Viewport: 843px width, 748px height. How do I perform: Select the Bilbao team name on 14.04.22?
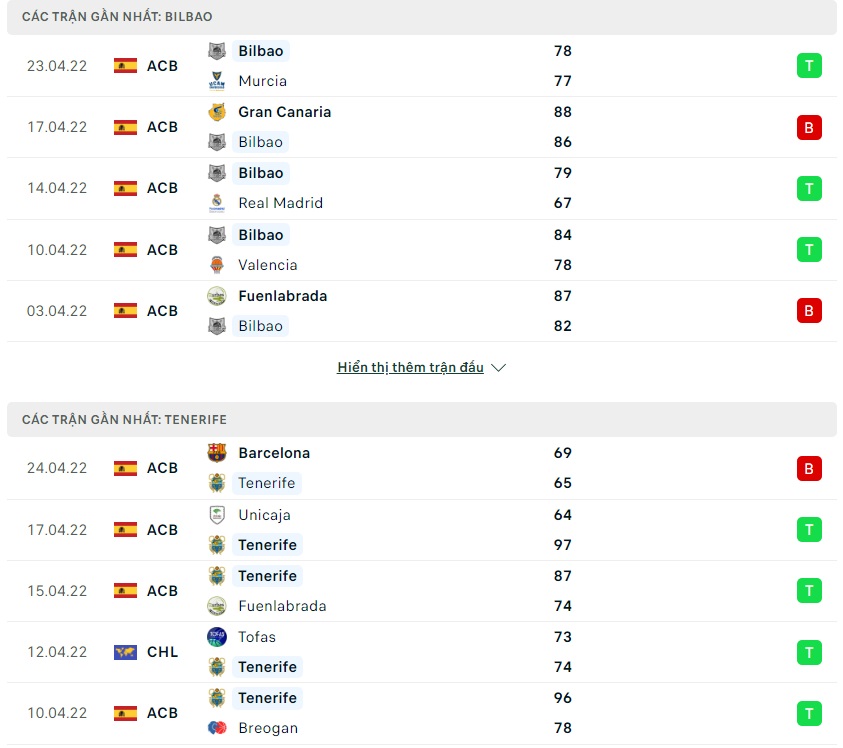click(260, 173)
